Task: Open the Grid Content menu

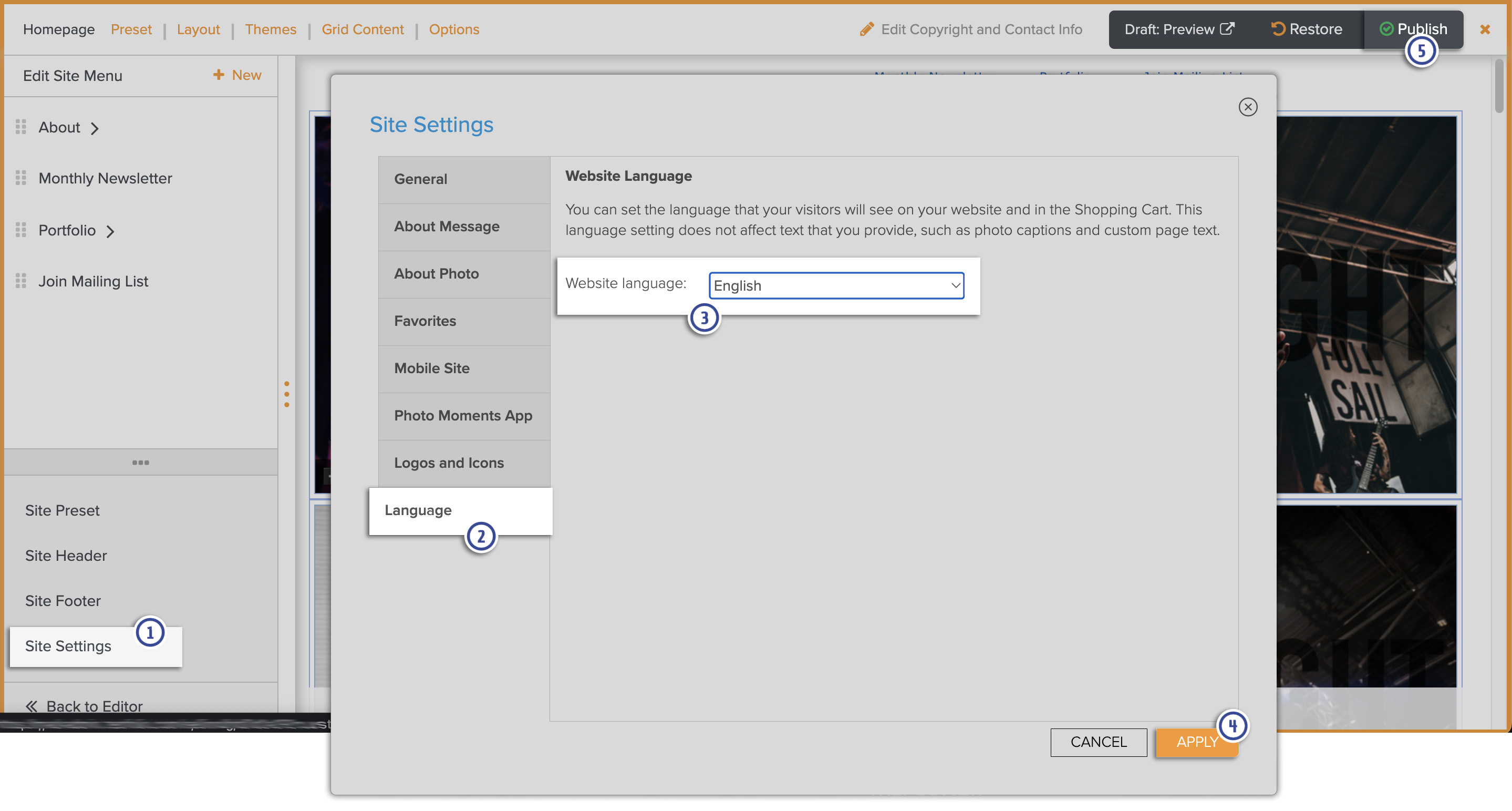Action: pos(363,29)
